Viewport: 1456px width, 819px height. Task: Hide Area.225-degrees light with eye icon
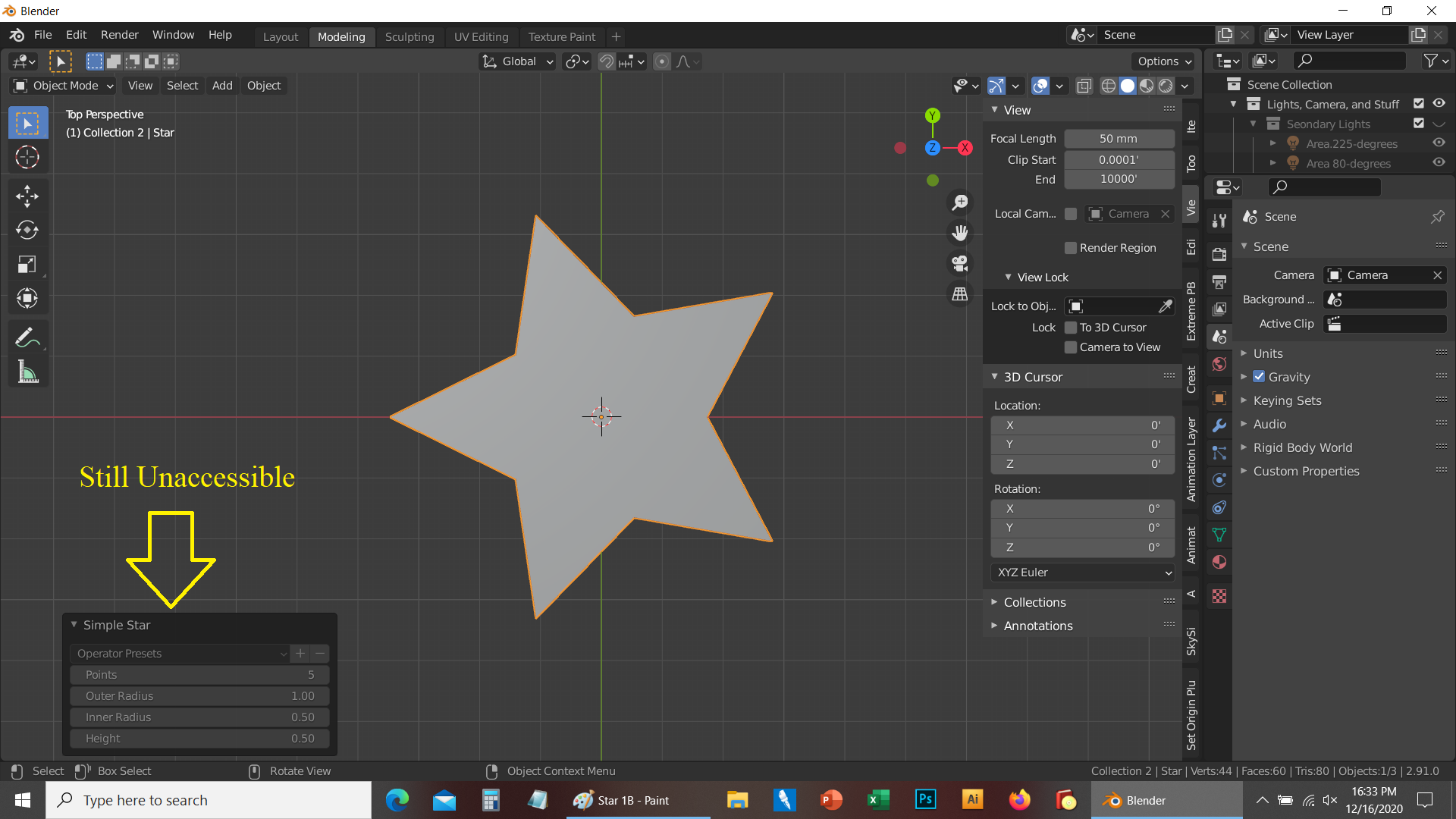pyautogui.click(x=1439, y=143)
